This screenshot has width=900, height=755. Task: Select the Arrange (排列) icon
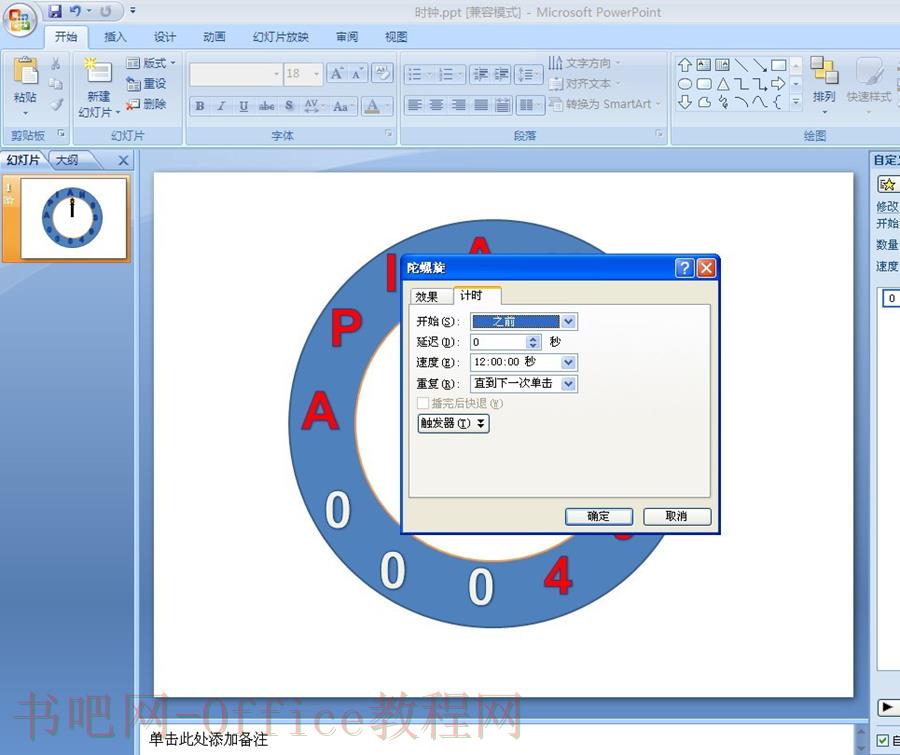(x=824, y=71)
